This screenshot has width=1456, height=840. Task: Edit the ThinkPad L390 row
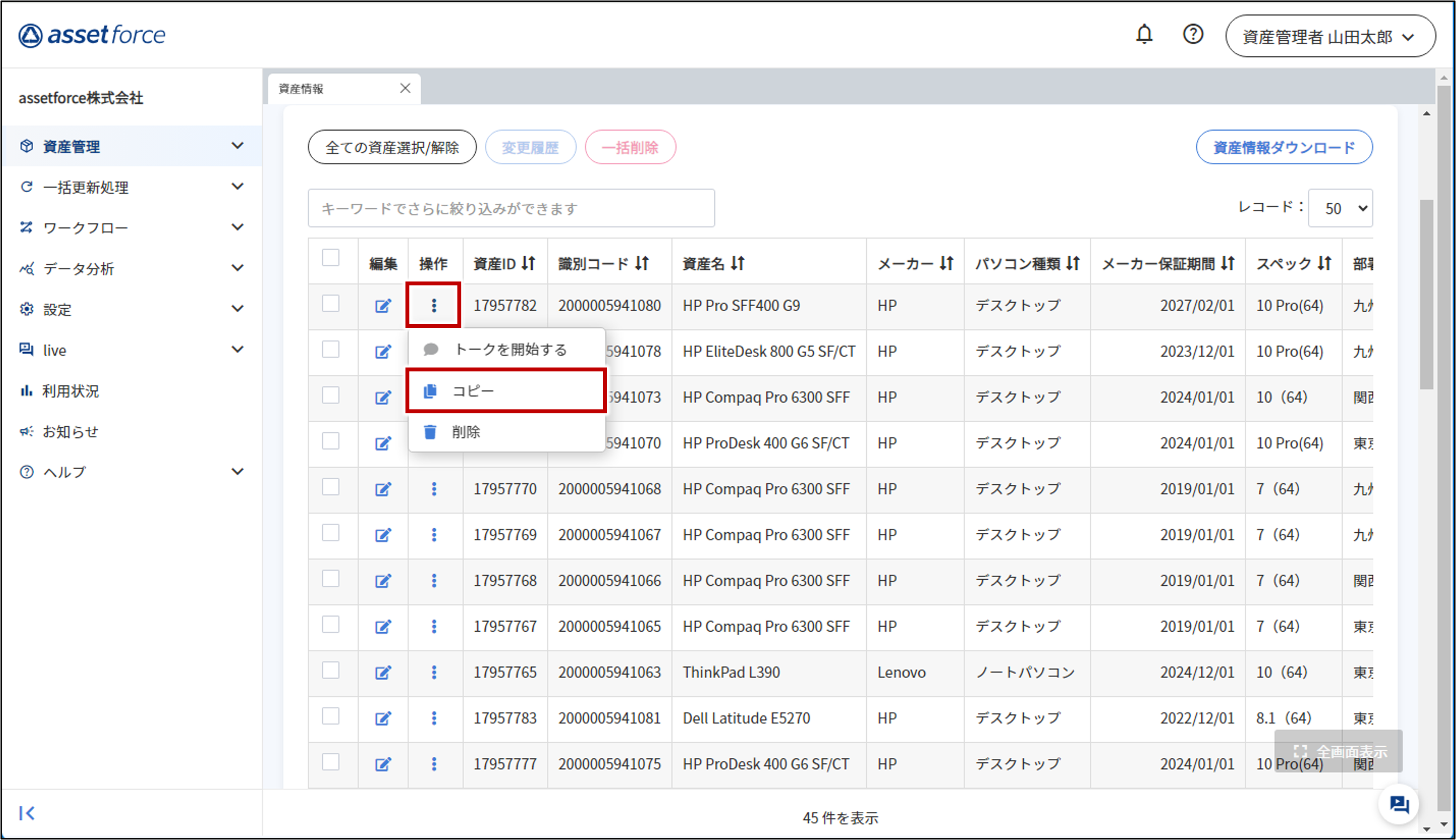(383, 672)
